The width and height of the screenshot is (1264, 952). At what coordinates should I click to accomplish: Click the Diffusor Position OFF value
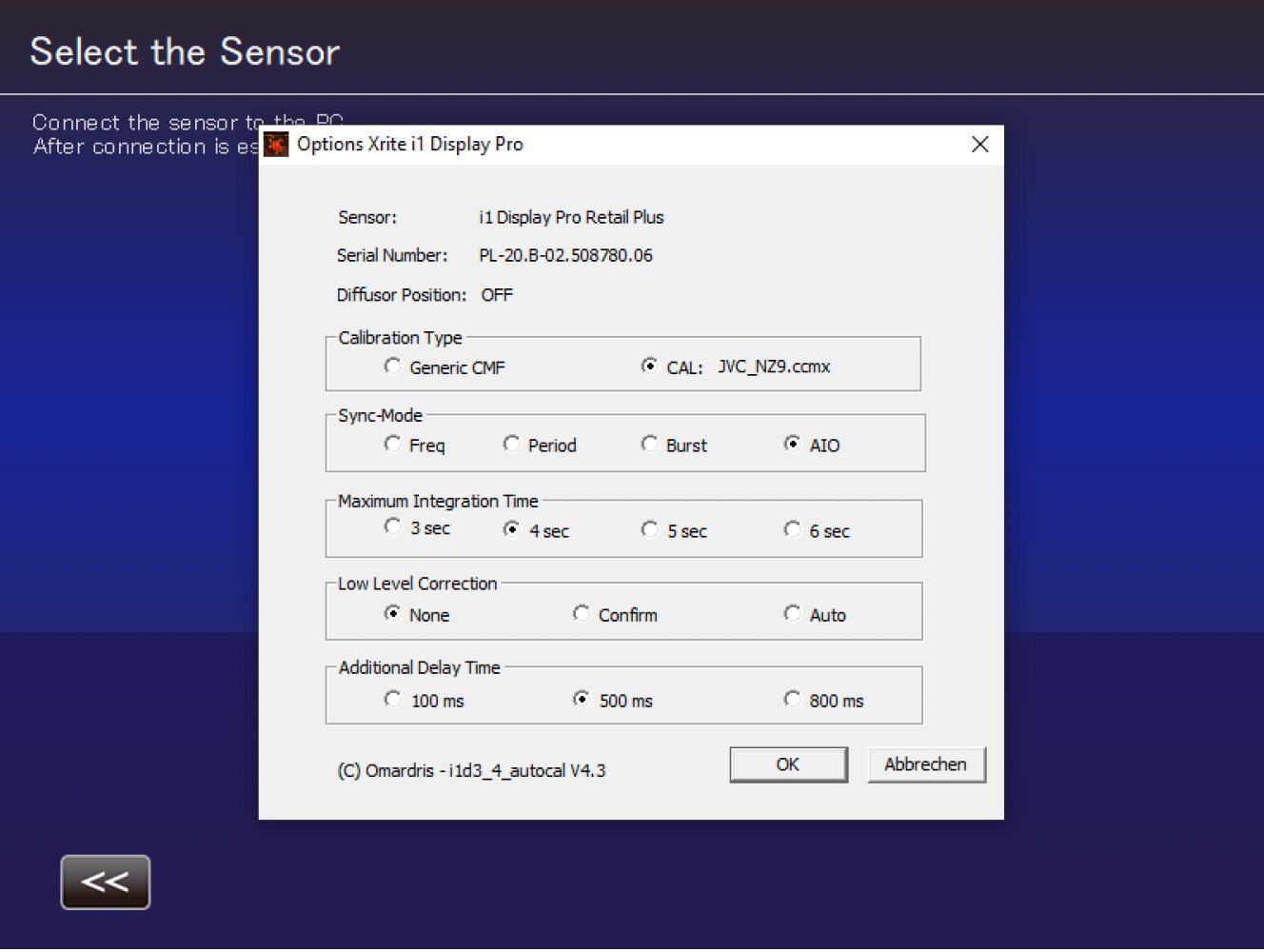497,295
